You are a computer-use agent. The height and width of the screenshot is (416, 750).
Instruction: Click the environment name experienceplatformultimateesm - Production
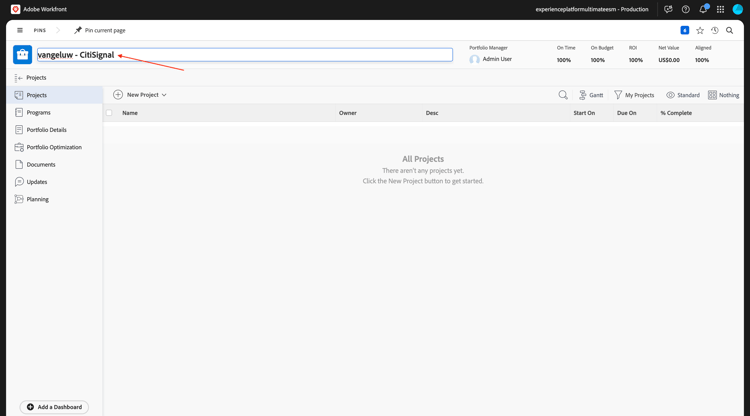[592, 9]
